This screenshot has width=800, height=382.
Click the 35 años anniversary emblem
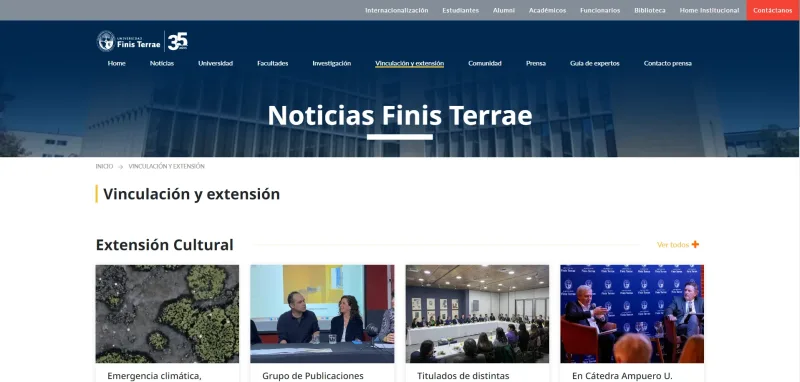tap(178, 41)
